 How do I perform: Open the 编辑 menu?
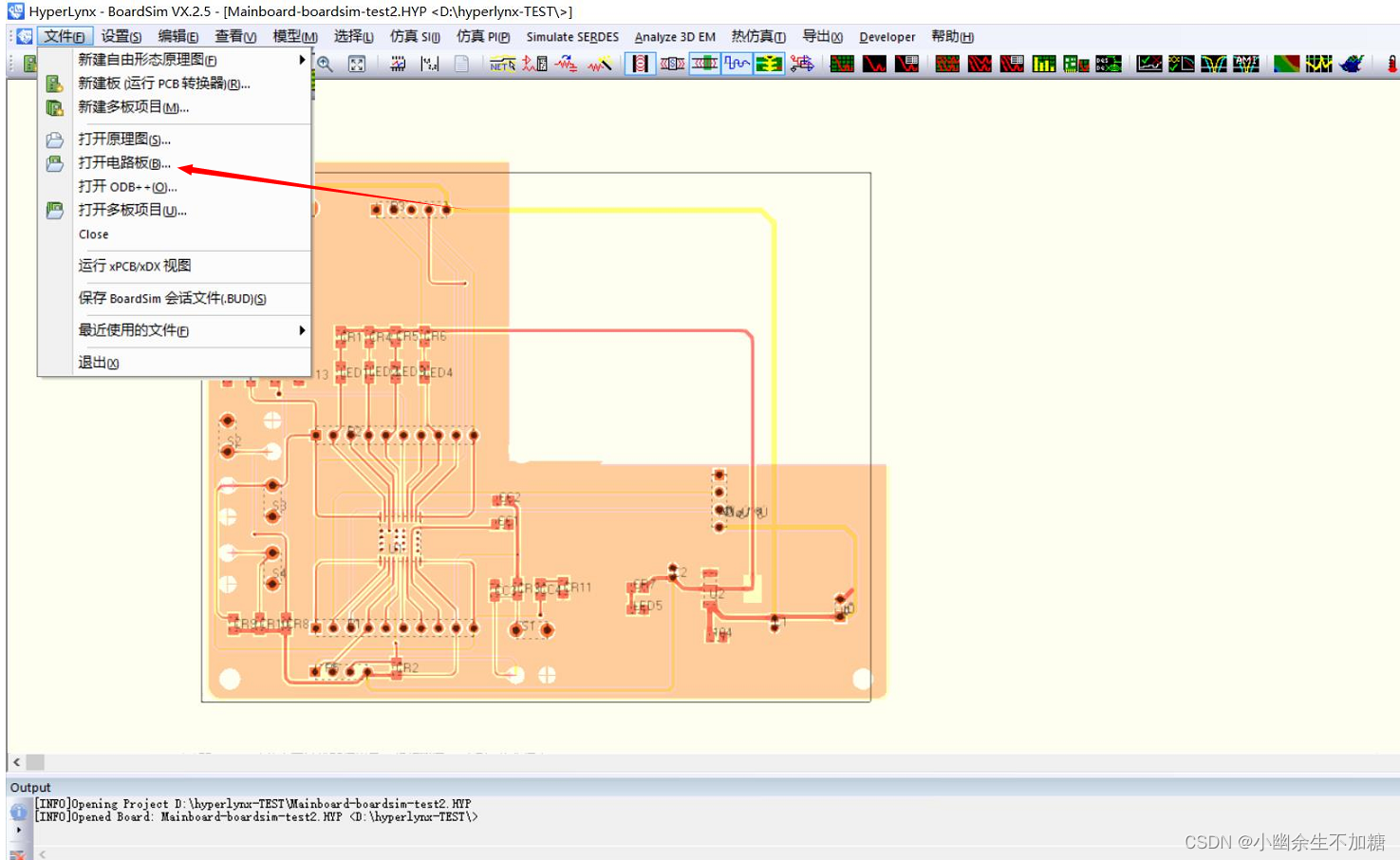point(178,36)
